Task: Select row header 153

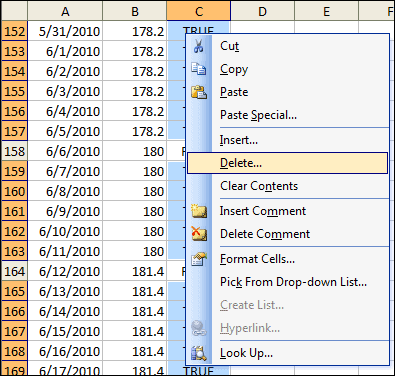Action: click(x=14, y=51)
